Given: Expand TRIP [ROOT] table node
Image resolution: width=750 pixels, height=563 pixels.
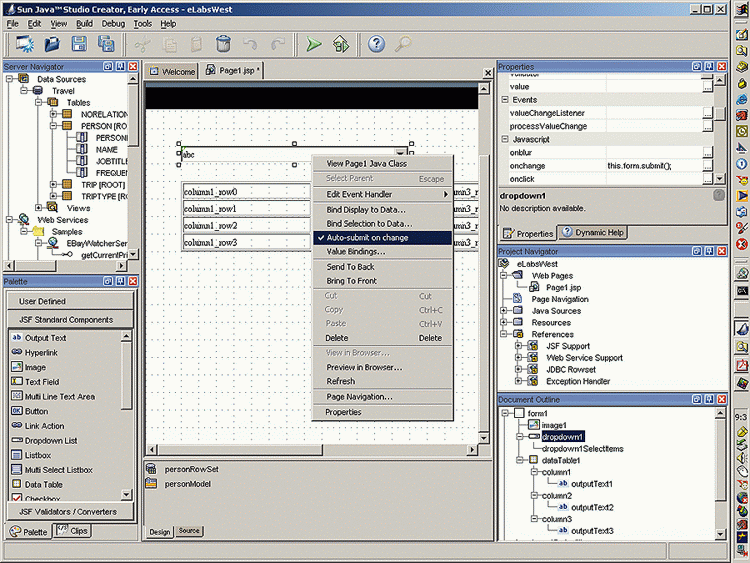Looking at the screenshot, I should pos(54,185).
